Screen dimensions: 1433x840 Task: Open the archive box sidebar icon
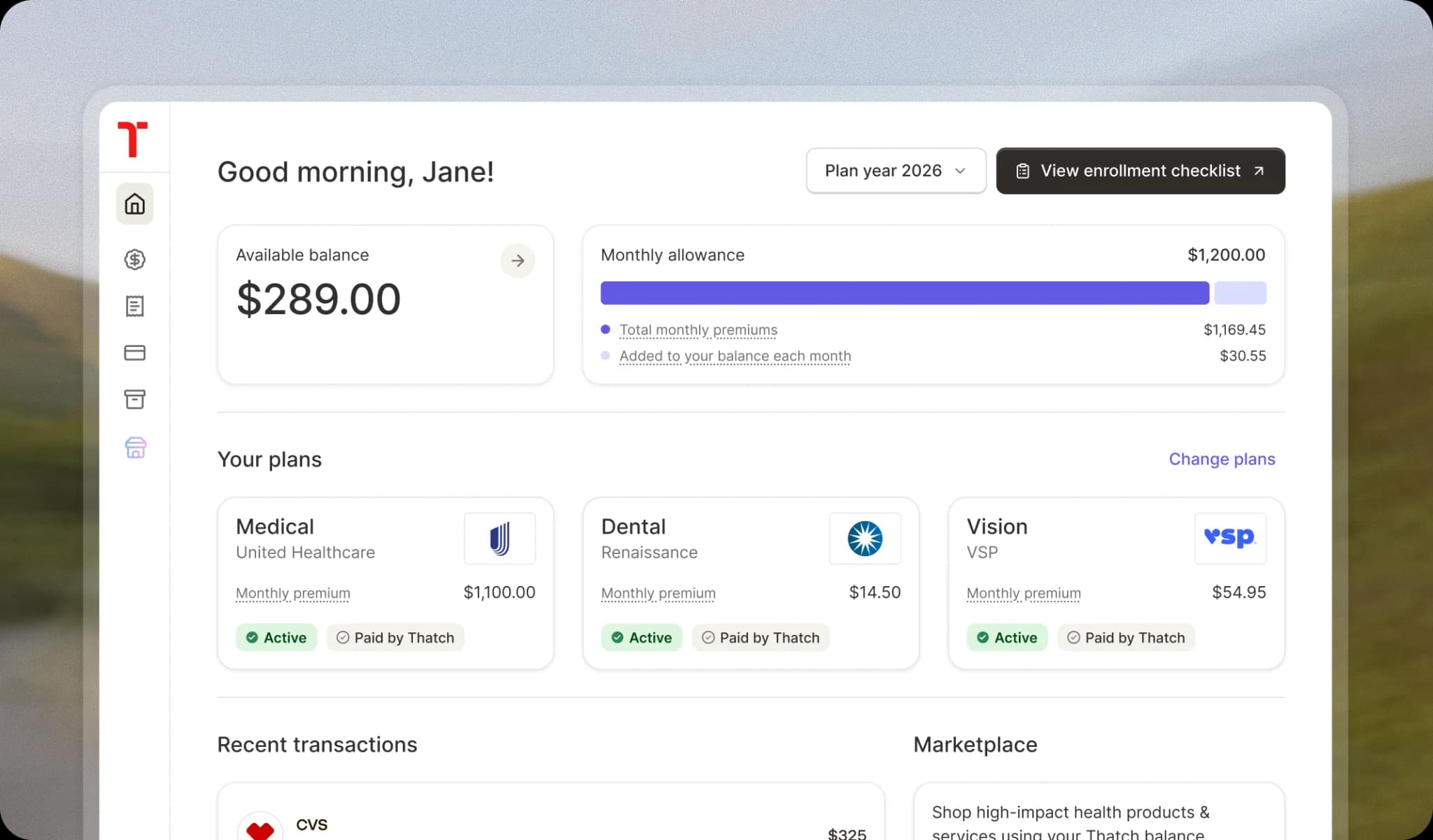(x=134, y=399)
